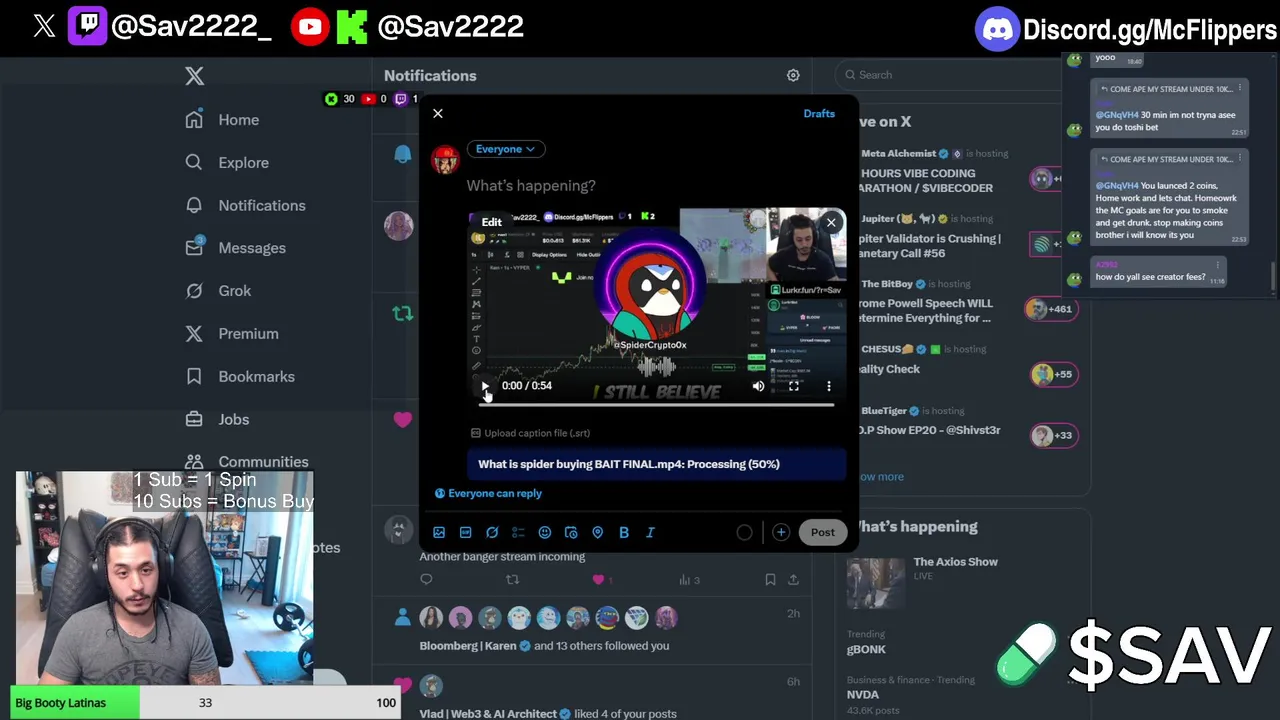The height and width of the screenshot is (720, 1280).
Task: Click the Grok enhance icon in compose
Action: click(492, 533)
